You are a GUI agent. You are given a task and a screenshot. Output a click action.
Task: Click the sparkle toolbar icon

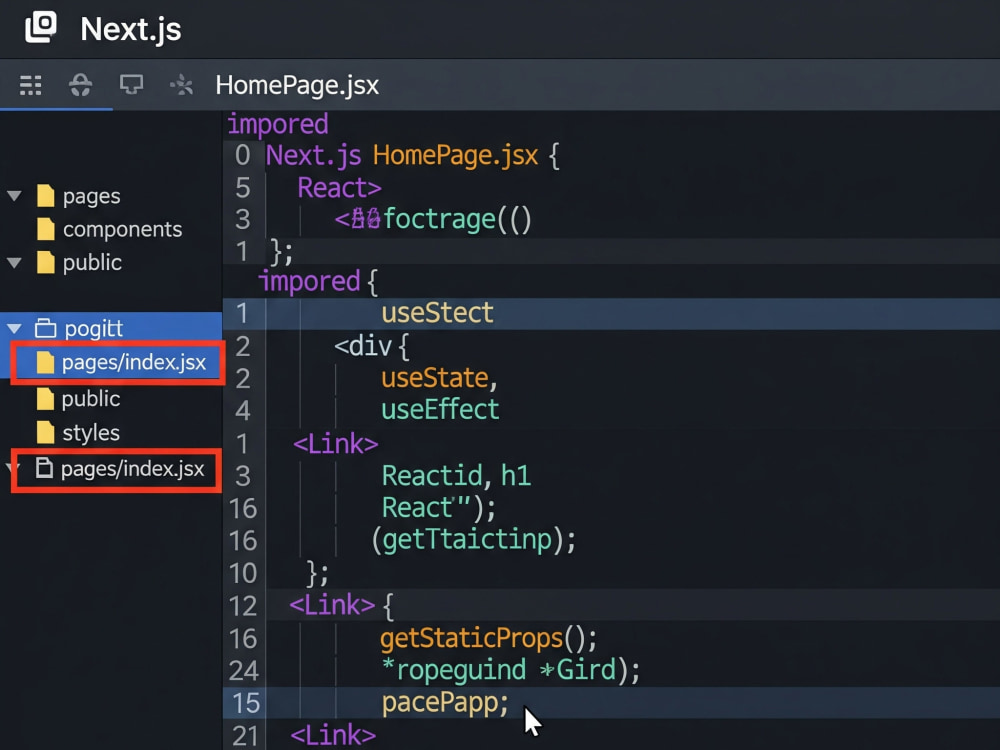coord(182,85)
